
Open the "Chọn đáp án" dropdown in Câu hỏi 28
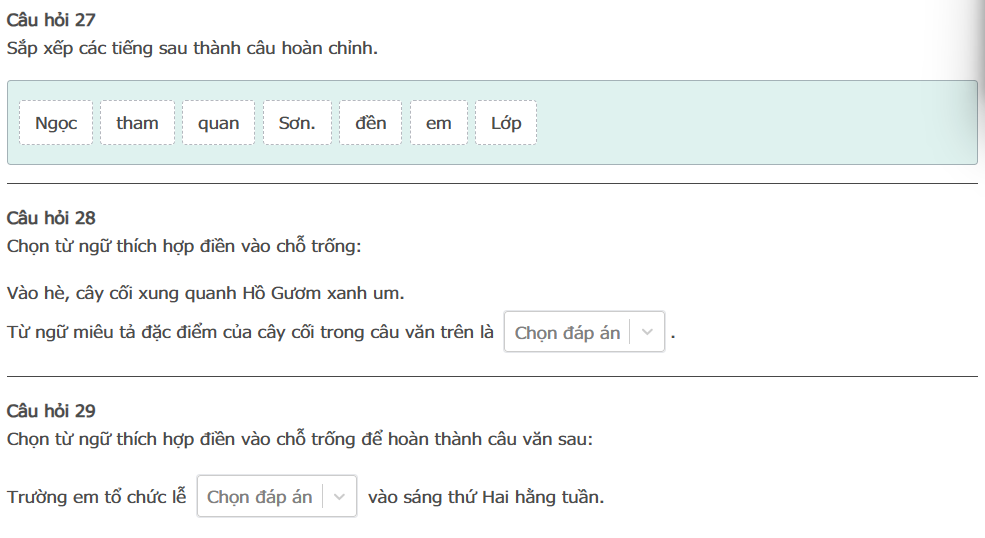(567, 333)
